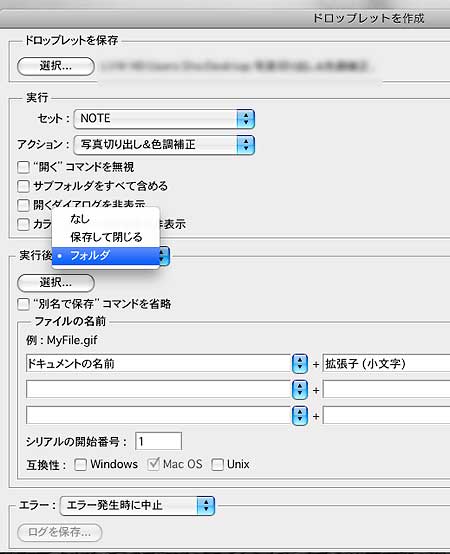Click the 選択... button under 実行後
This screenshot has height=554, width=450.
click(56, 283)
